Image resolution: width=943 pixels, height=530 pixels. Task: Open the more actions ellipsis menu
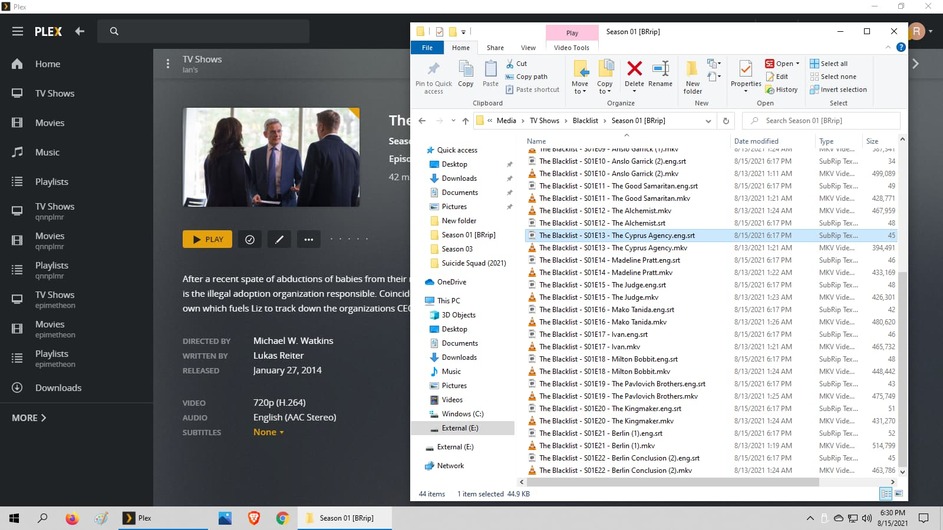[309, 239]
